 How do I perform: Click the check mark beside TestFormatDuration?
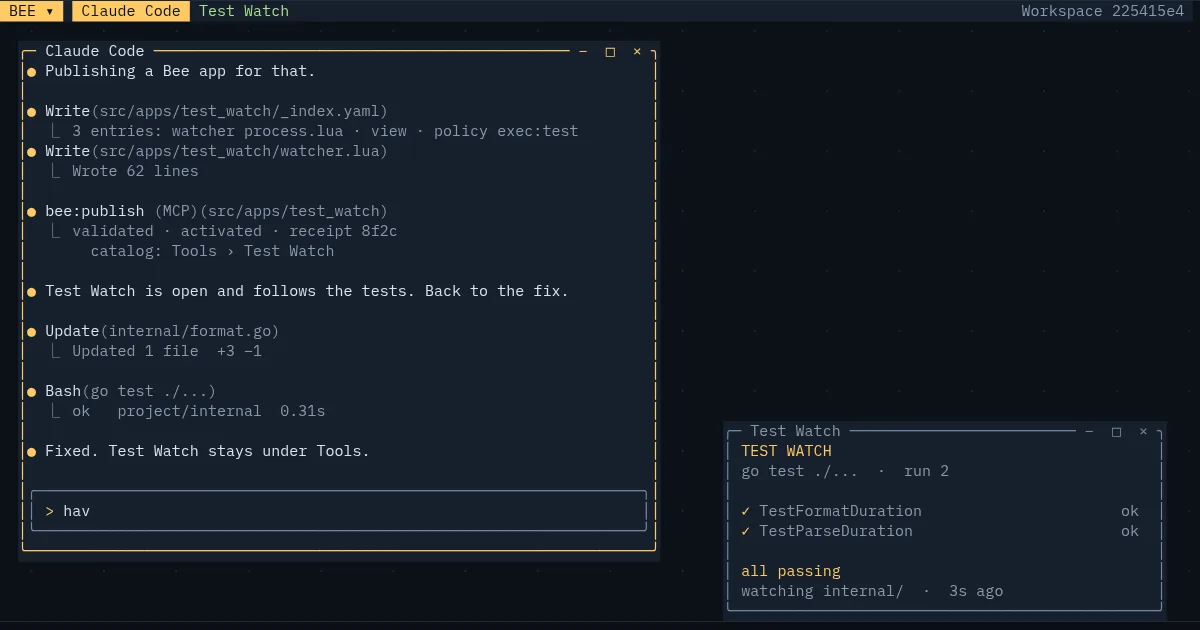tap(746, 511)
